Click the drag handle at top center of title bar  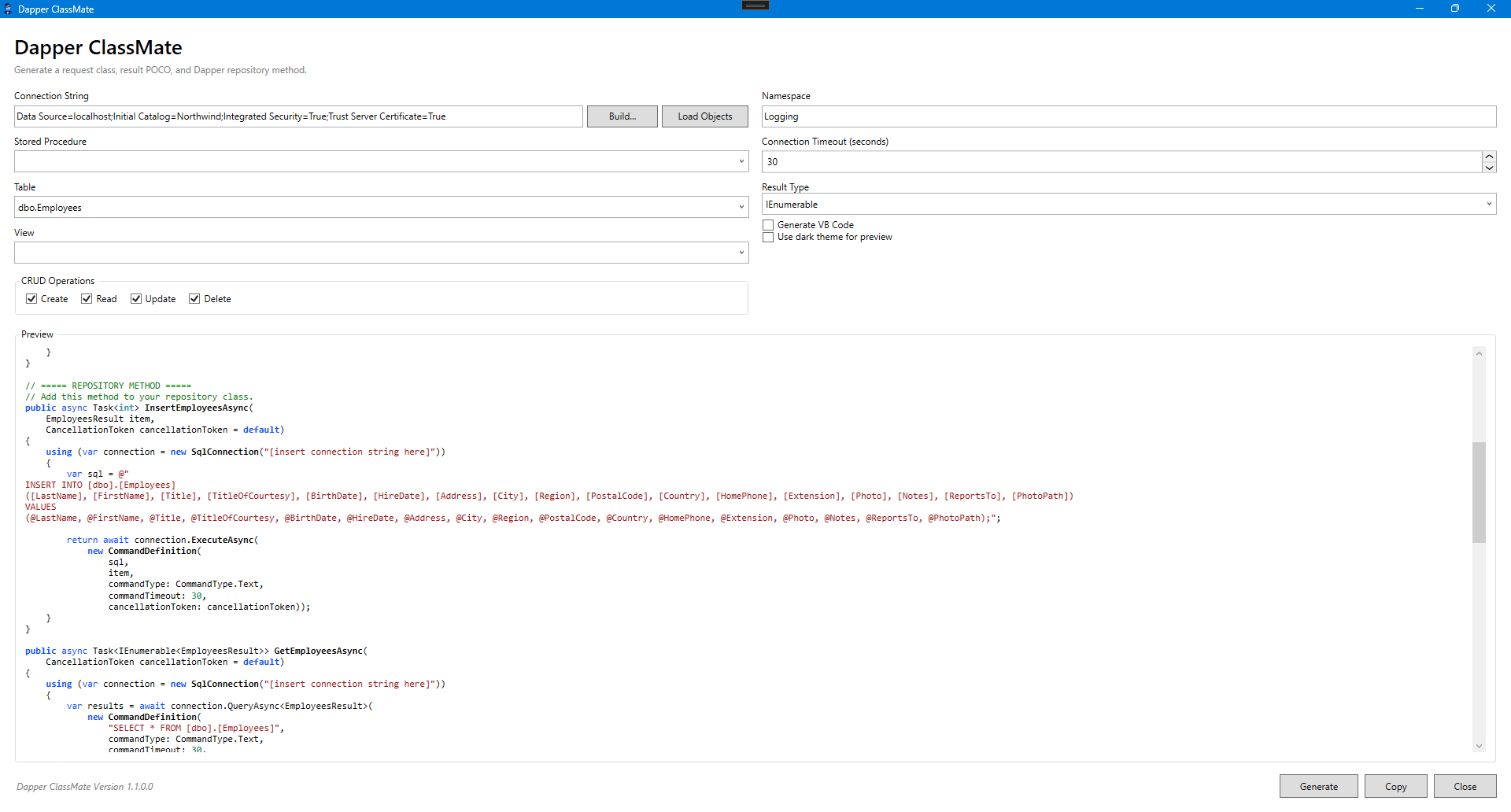point(755,6)
